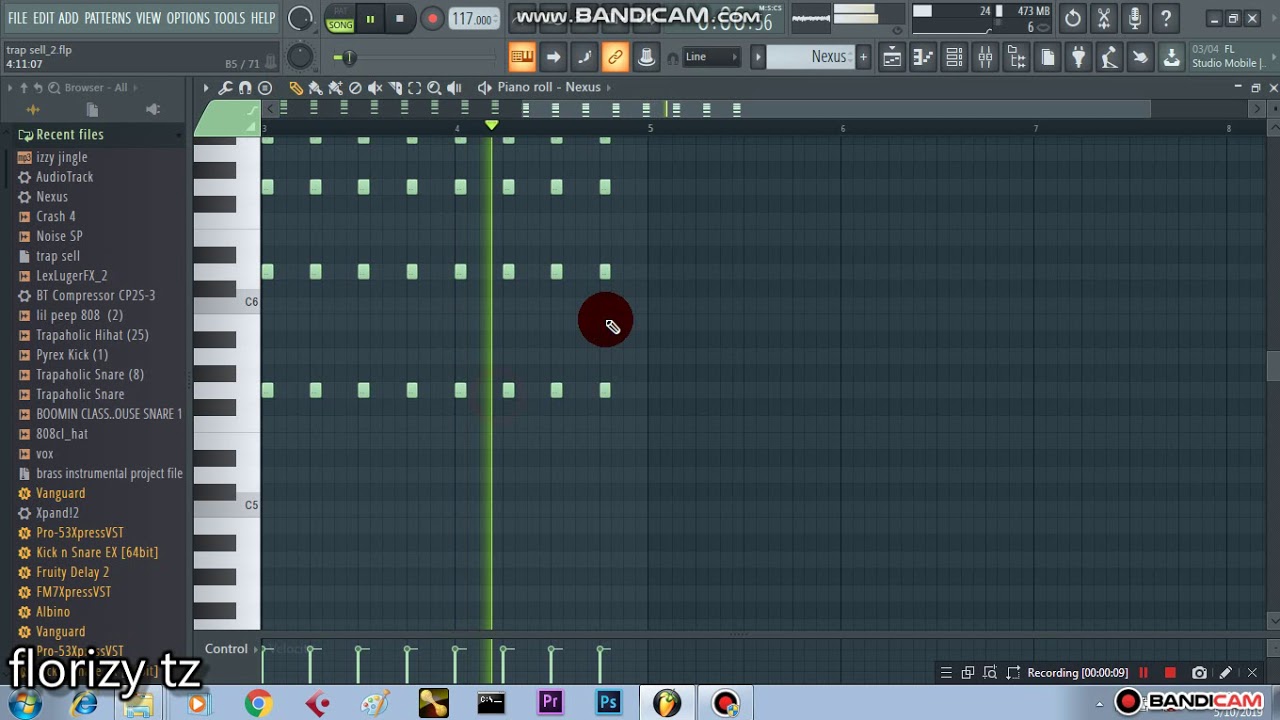Pause the Bandicam recording

(x=1144, y=673)
